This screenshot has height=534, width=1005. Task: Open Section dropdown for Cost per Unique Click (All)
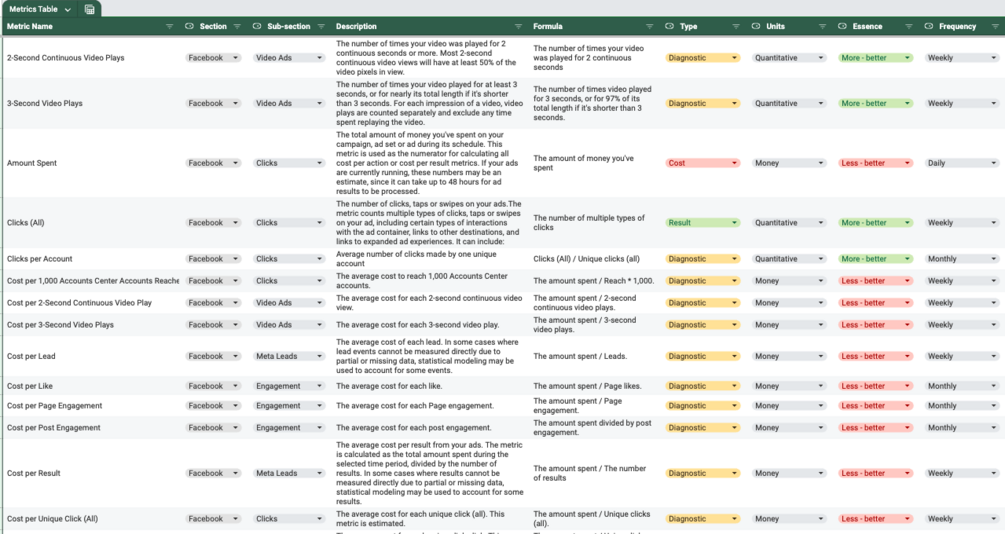(x=213, y=519)
